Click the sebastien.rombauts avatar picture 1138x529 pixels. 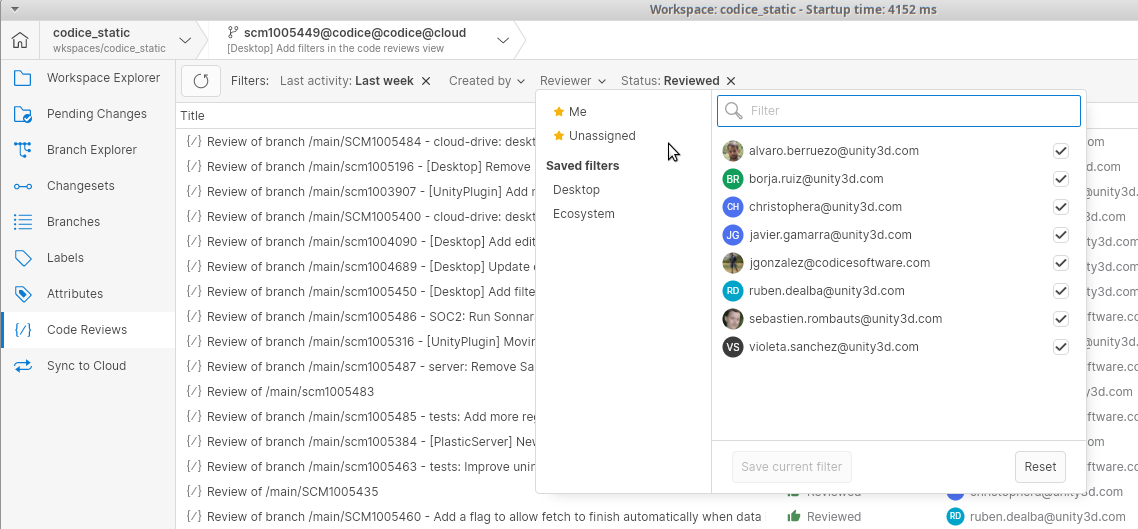[733, 319]
